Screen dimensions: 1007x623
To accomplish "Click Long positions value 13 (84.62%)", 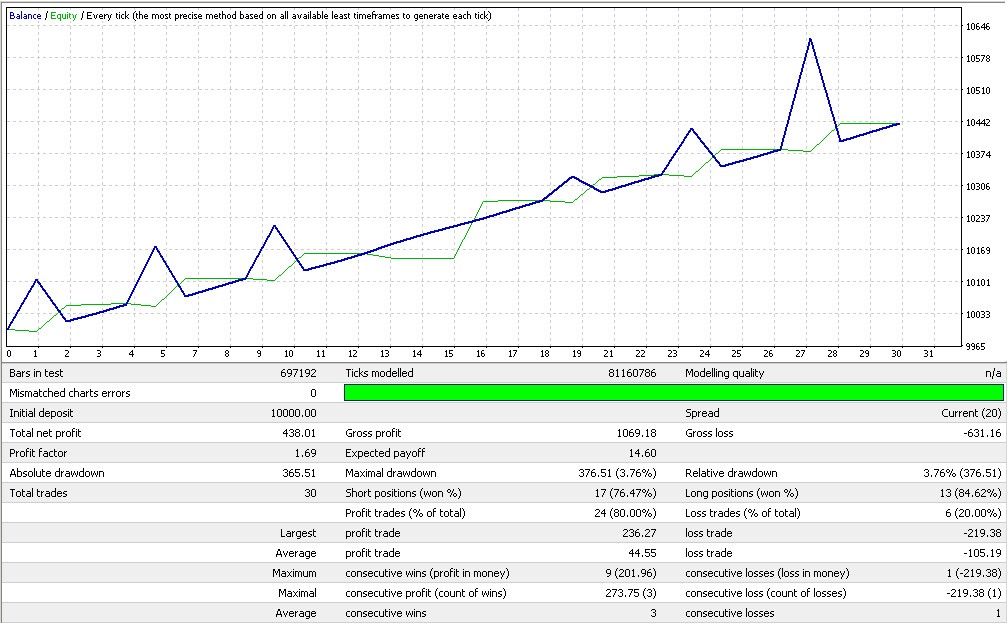I will point(970,493).
